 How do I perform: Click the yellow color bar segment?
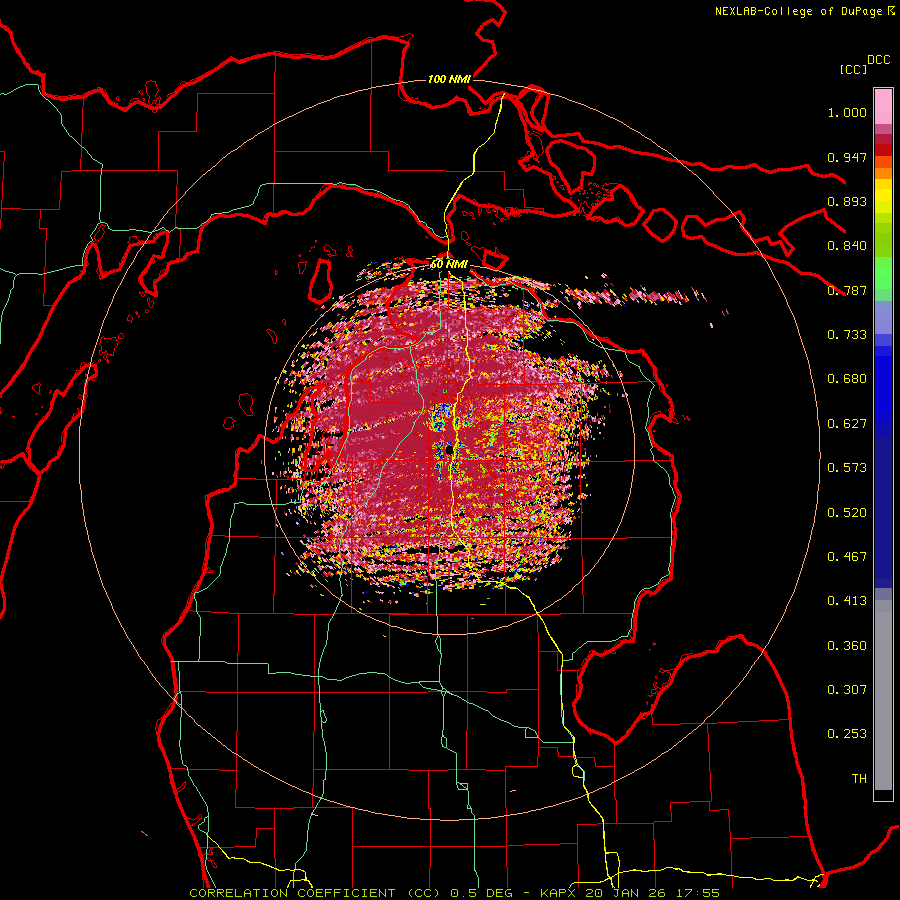[883, 197]
